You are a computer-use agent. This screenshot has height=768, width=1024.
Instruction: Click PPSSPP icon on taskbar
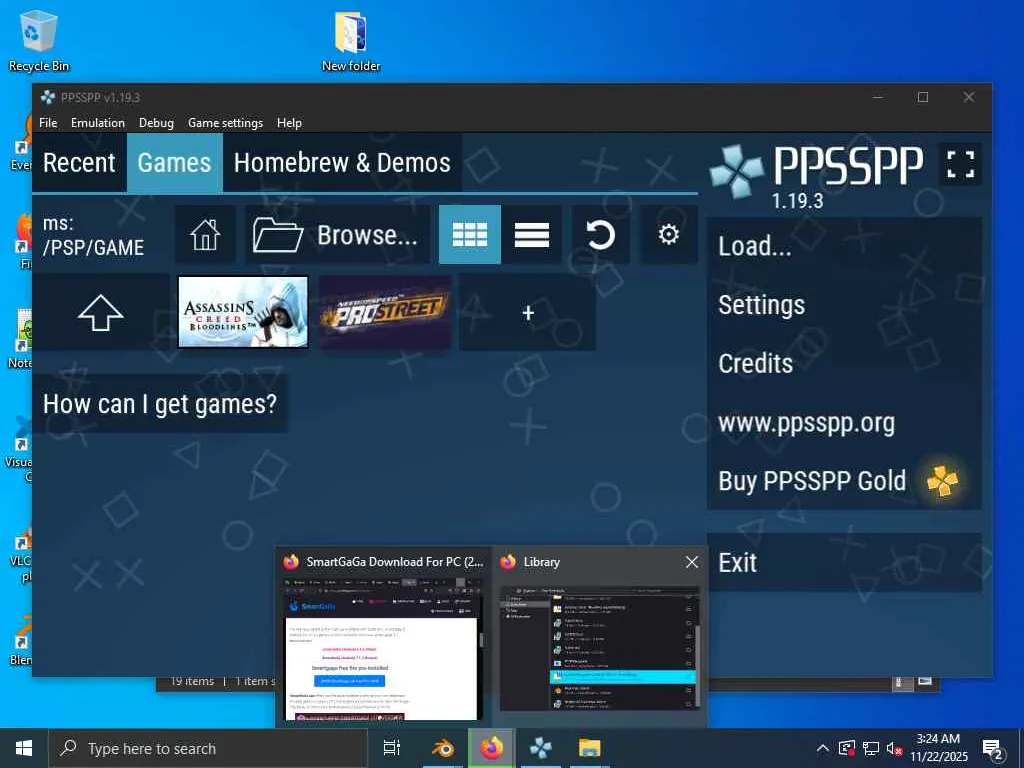[541, 748]
